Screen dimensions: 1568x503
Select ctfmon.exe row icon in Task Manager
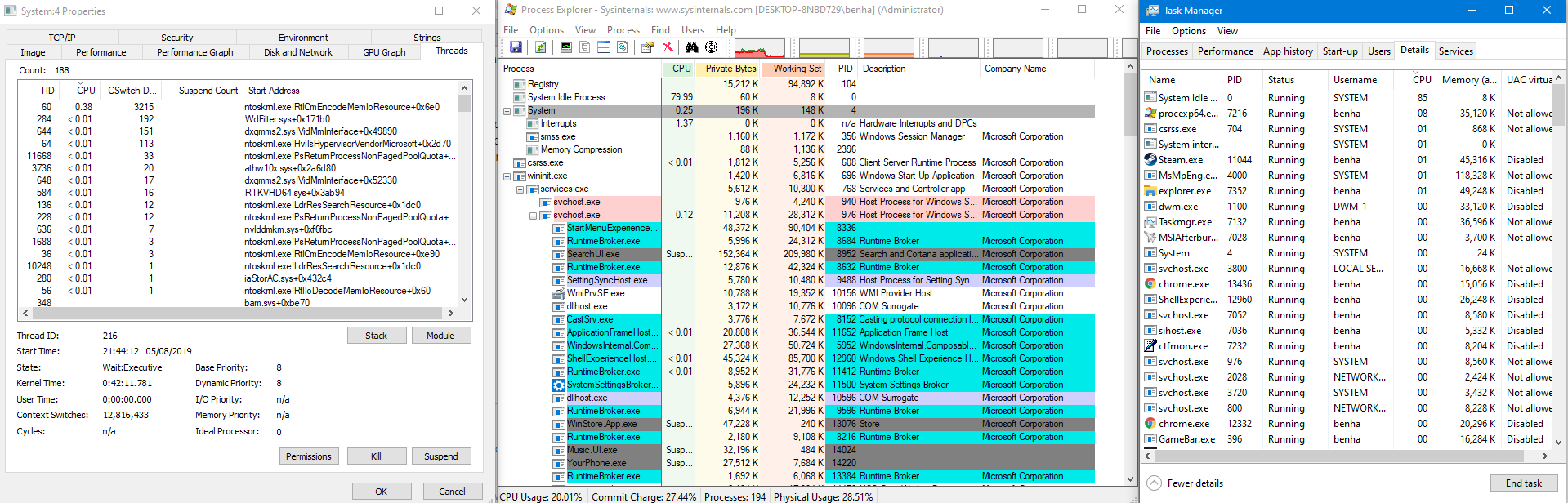tap(1150, 346)
